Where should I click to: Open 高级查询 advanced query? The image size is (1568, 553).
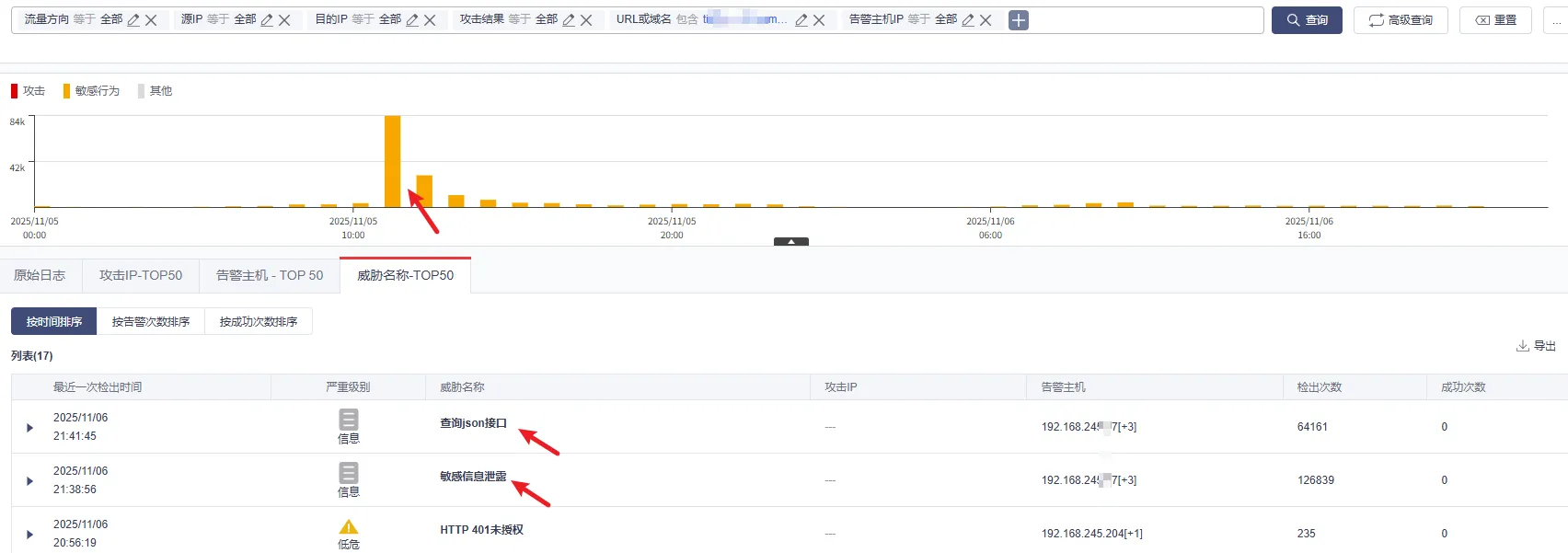1400,20
